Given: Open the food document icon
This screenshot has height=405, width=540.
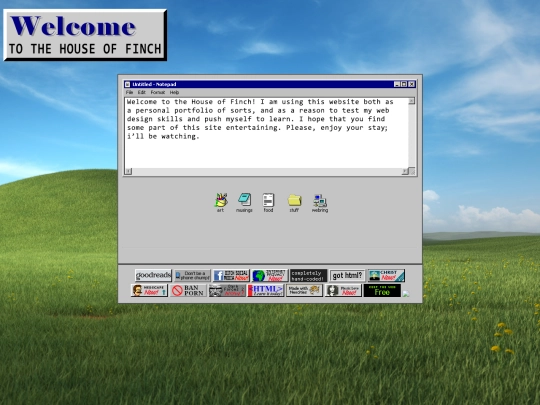Looking at the screenshot, I should click(x=268, y=200).
